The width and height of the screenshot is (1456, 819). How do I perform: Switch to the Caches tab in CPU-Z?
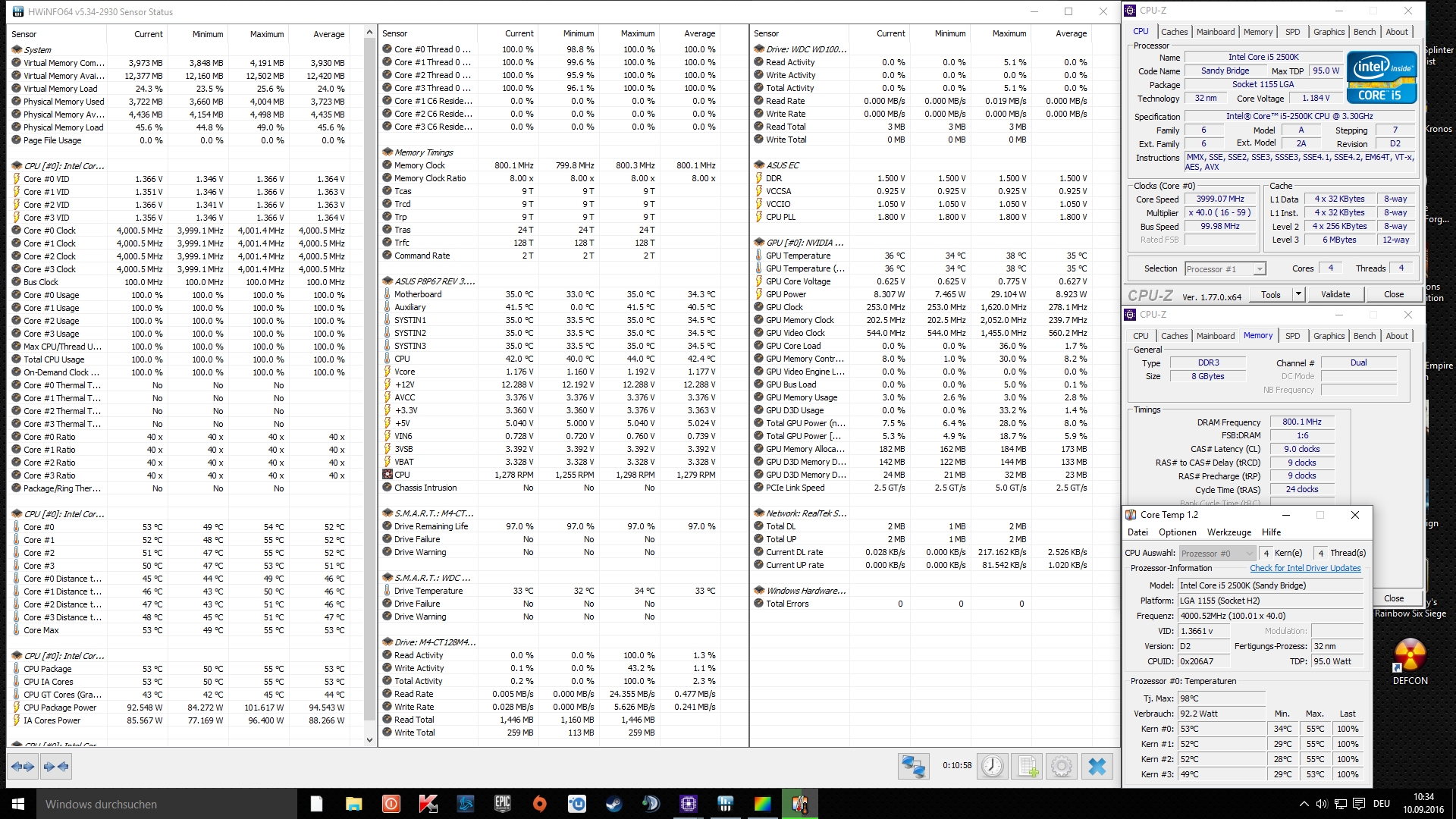(1174, 32)
